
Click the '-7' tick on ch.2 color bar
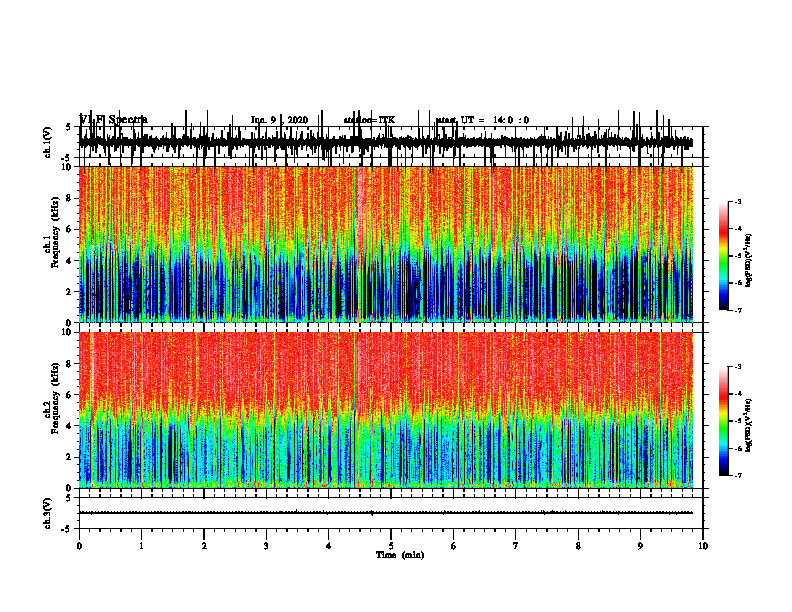pos(738,475)
